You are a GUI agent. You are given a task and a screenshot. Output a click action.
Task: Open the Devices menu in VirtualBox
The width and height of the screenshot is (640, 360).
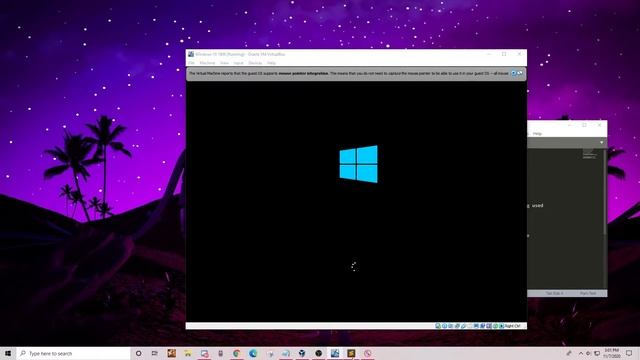pyautogui.click(x=255, y=63)
